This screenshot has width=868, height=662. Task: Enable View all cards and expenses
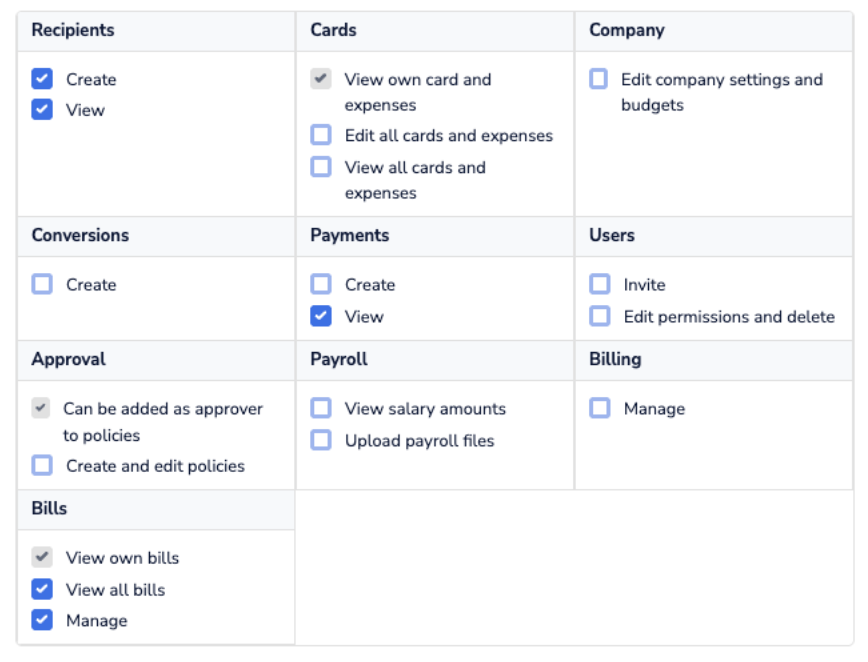[321, 167]
